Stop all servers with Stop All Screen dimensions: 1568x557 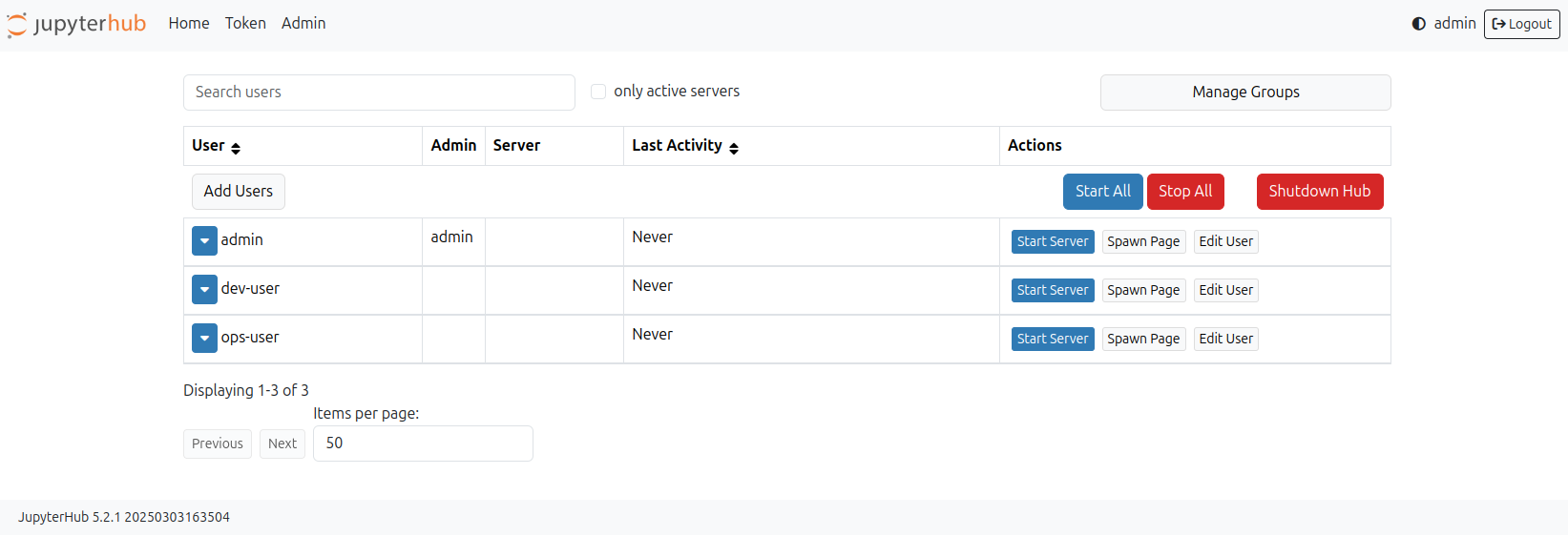tap(1184, 192)
